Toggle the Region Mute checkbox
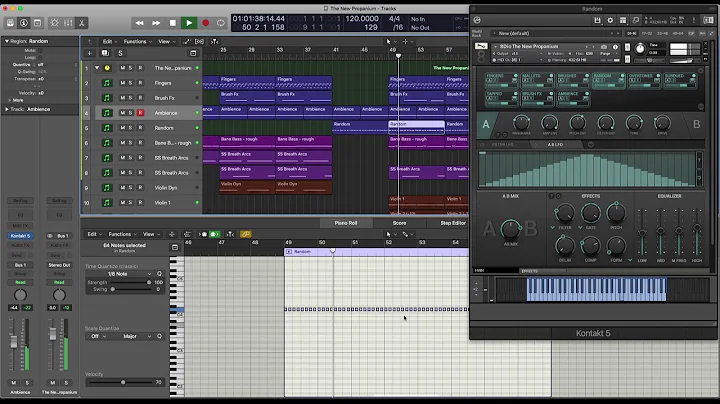This screenshot has height=404, width=720. pos(39,50)
